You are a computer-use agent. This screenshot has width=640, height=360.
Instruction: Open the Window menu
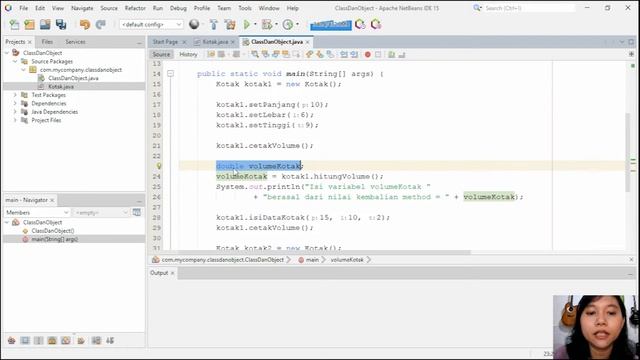click(269, 8)
